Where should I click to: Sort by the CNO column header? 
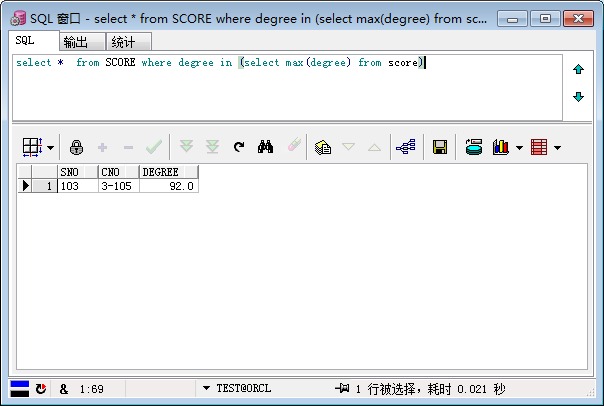pyautogui.click(x=119, y=172)
